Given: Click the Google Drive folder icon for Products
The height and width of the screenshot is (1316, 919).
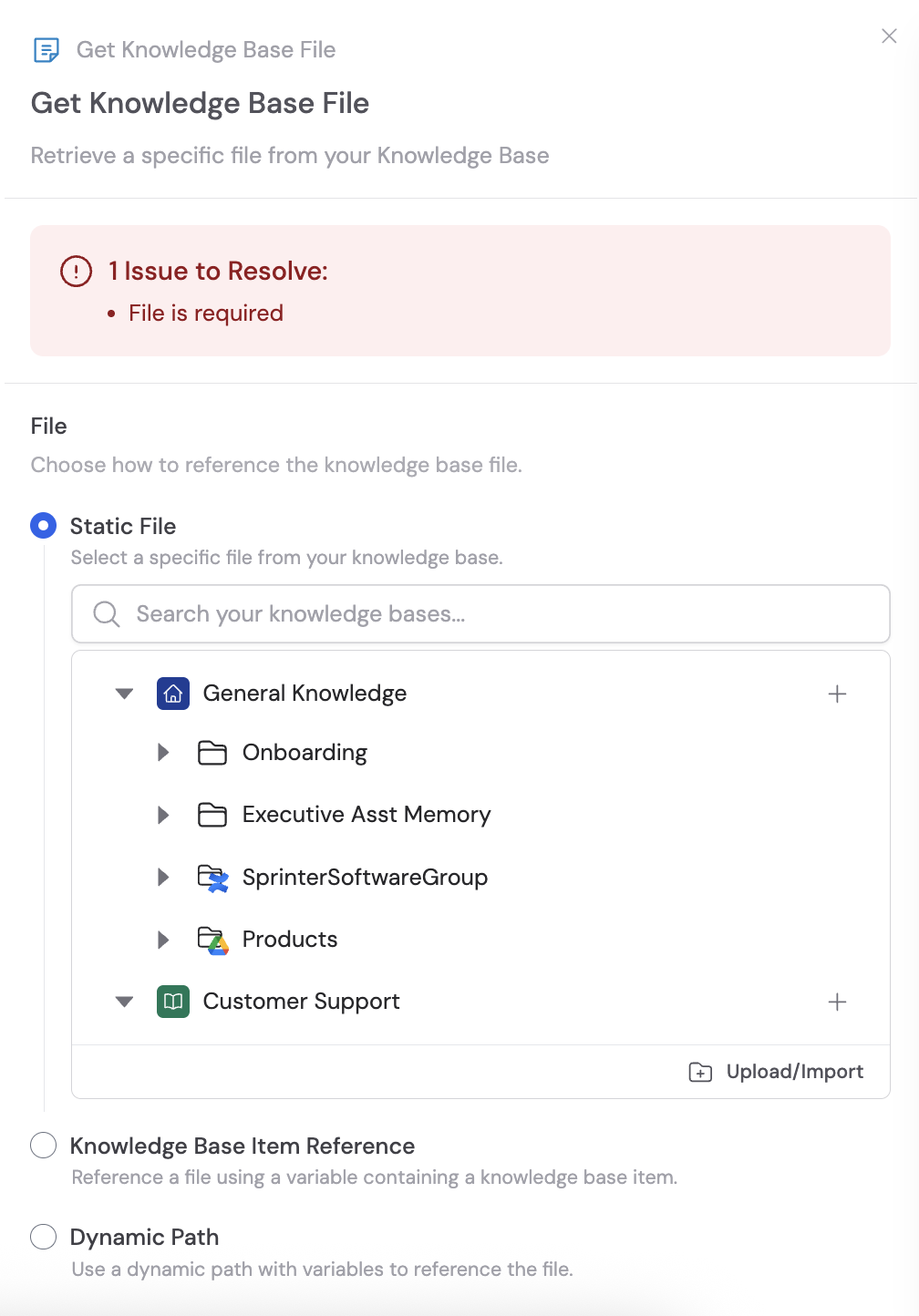Looking at the screenshot, I should click(x=212, y=939).
